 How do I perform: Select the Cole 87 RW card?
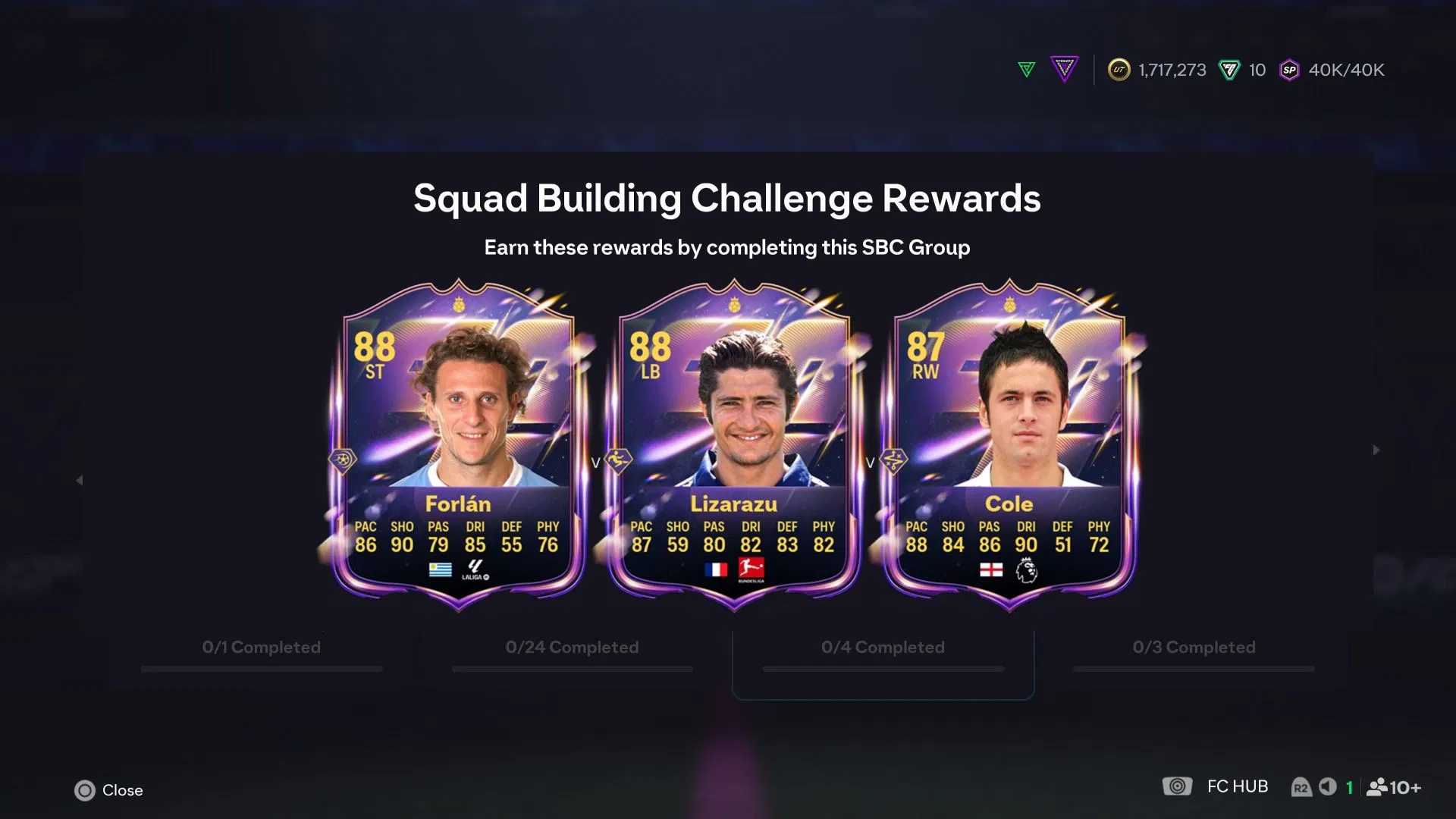(1009, 446)
